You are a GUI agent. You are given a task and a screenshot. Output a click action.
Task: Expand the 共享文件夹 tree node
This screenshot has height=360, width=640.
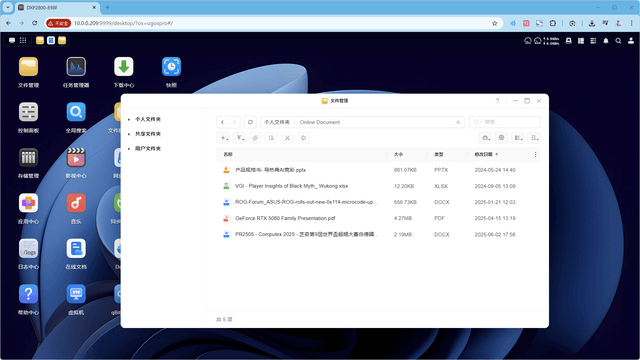129,134
